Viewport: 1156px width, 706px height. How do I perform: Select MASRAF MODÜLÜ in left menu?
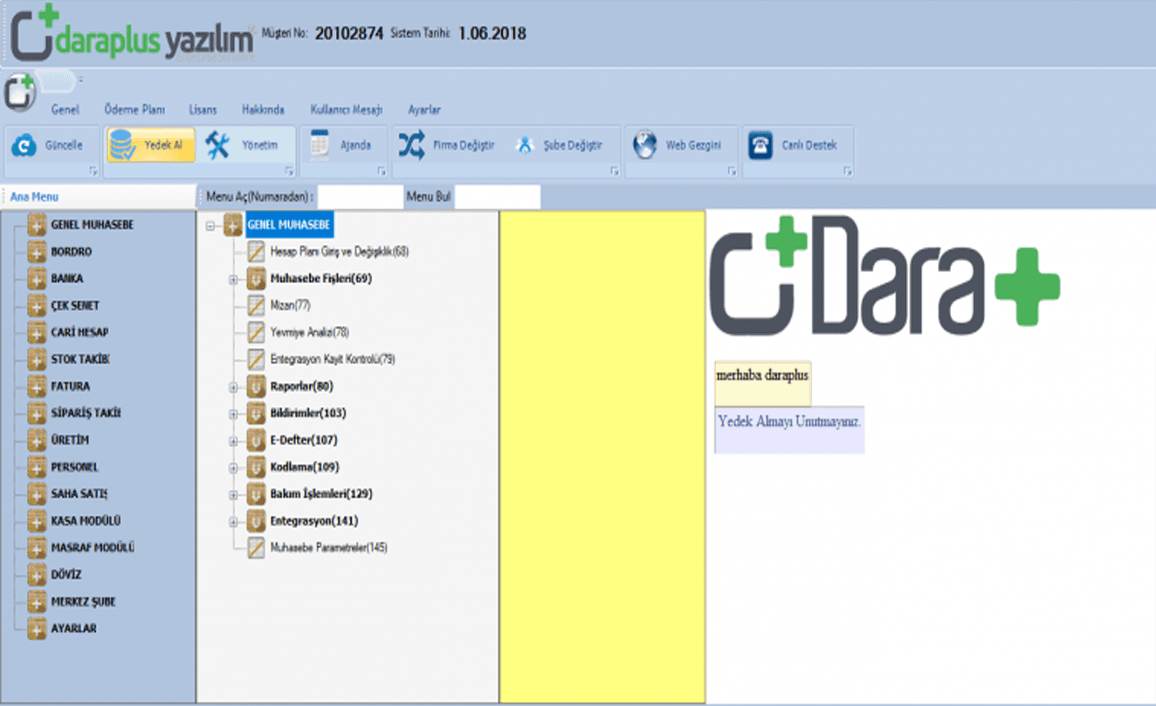[92, 548]
